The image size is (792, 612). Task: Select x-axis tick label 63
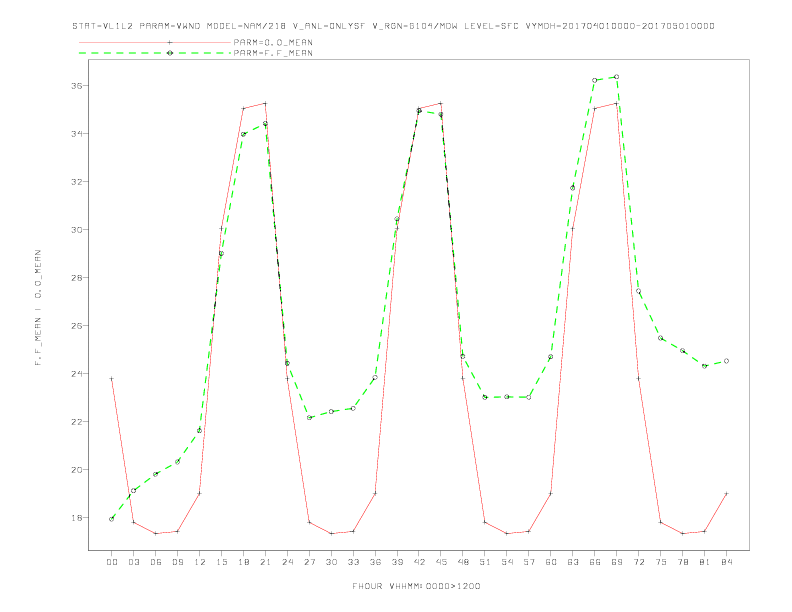pos(573,562)
